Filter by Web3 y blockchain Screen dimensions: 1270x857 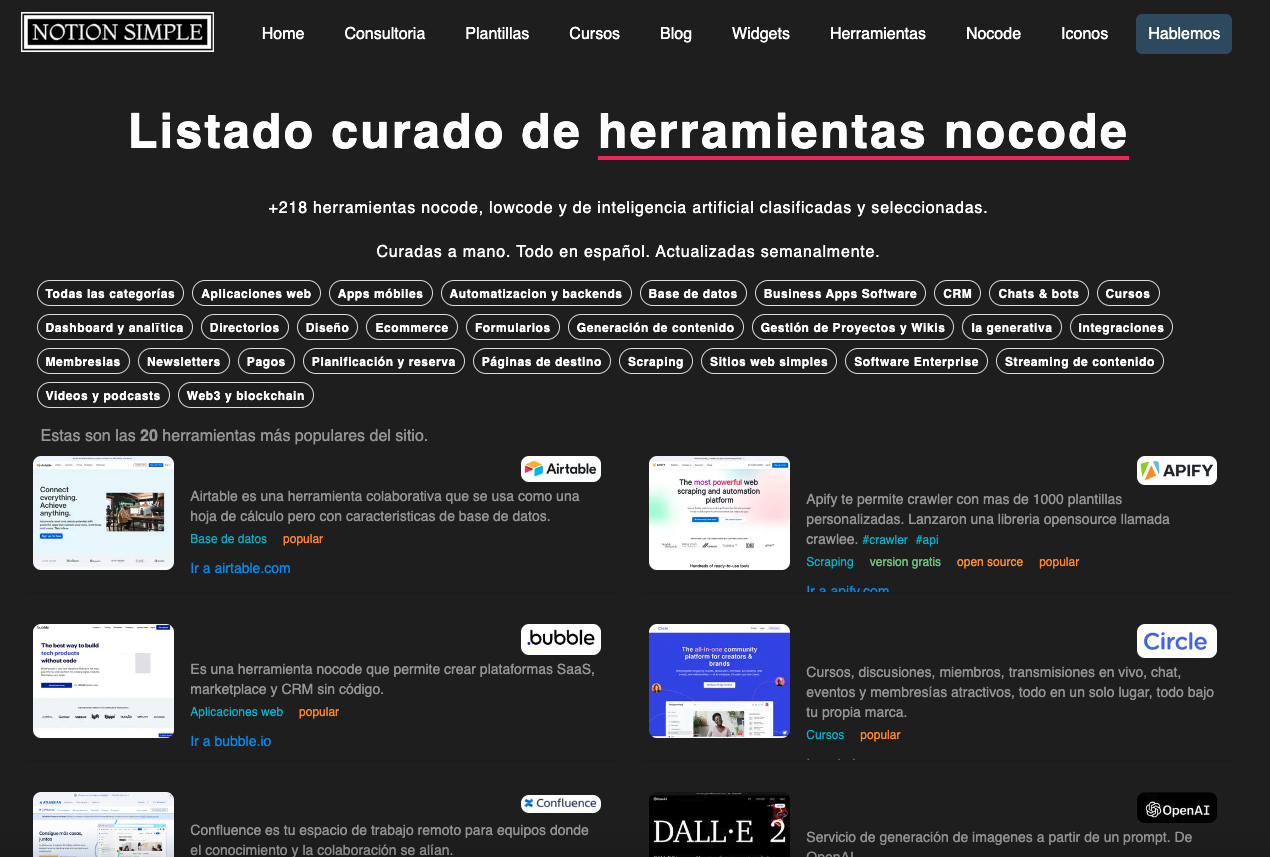[246, 395]
